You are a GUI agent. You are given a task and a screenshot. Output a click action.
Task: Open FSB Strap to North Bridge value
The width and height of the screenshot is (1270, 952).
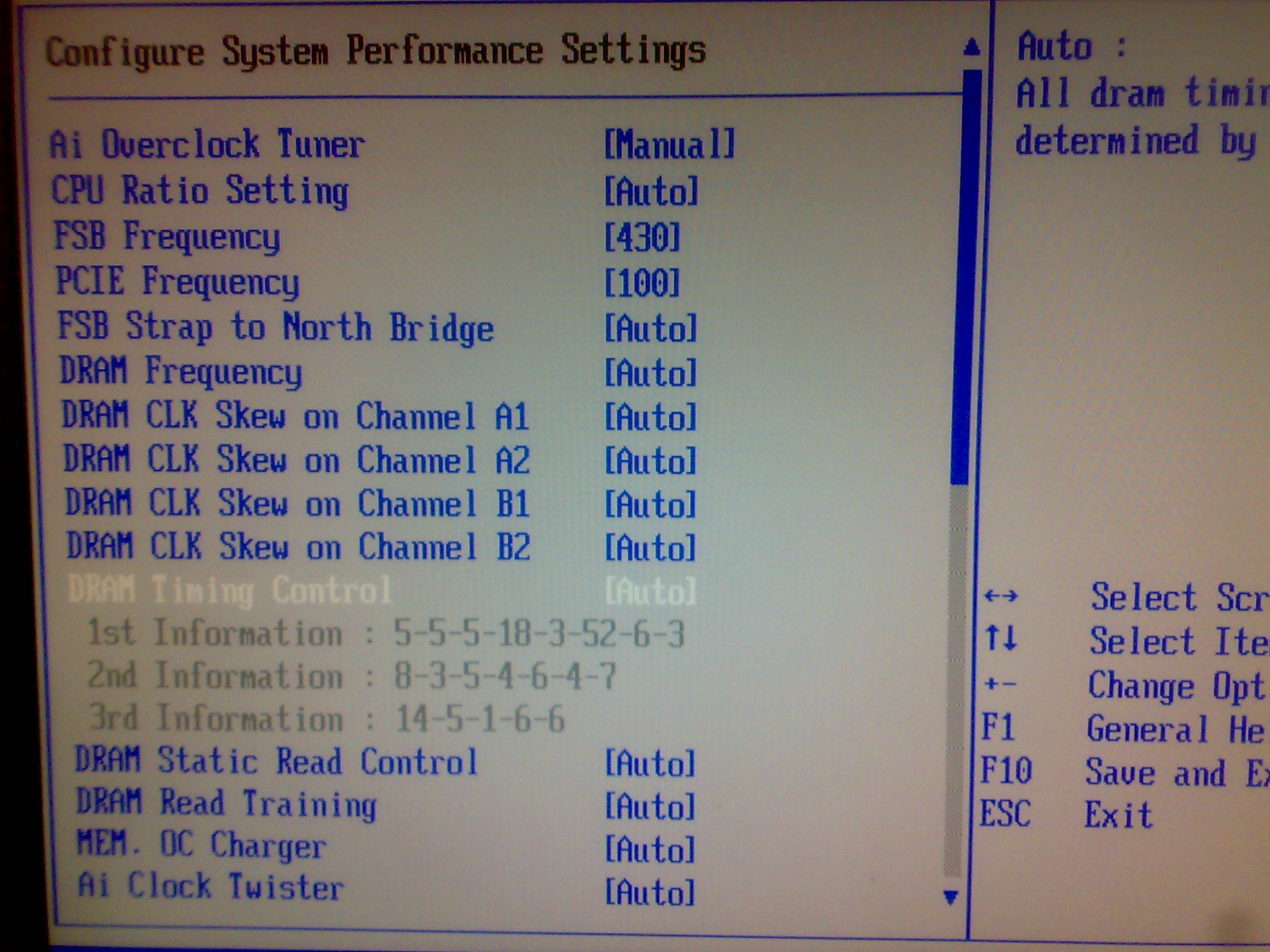pyautogui.click(x=651, y=328)
